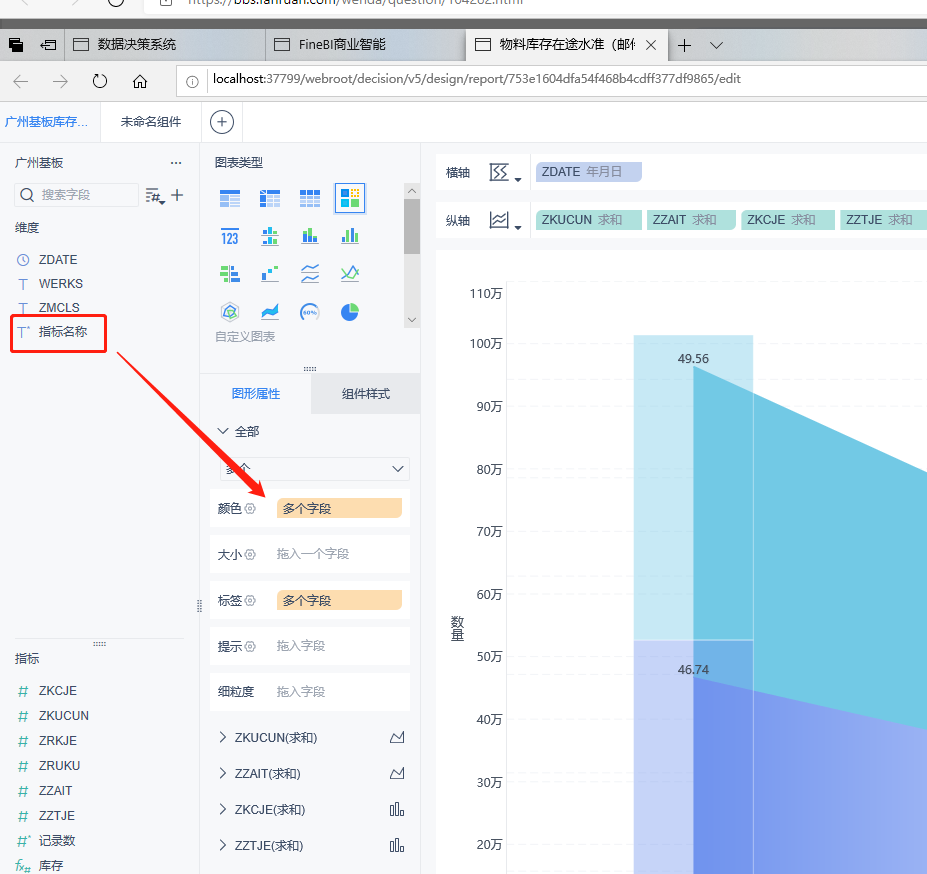
Task: Choose the gauge dashboard chart icon
Action: coord(310,312)
